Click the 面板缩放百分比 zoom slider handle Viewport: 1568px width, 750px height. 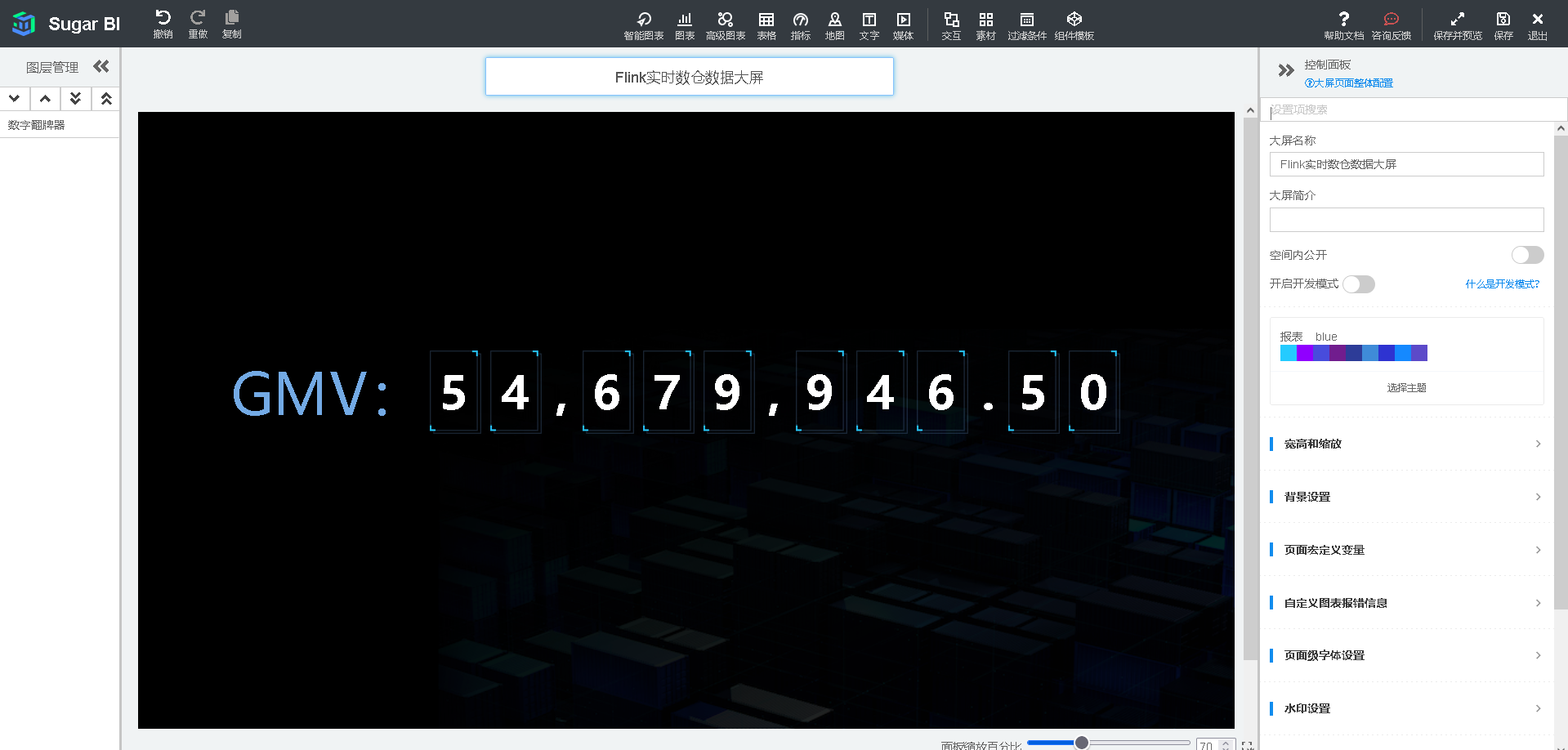[x=1082, y=743]
